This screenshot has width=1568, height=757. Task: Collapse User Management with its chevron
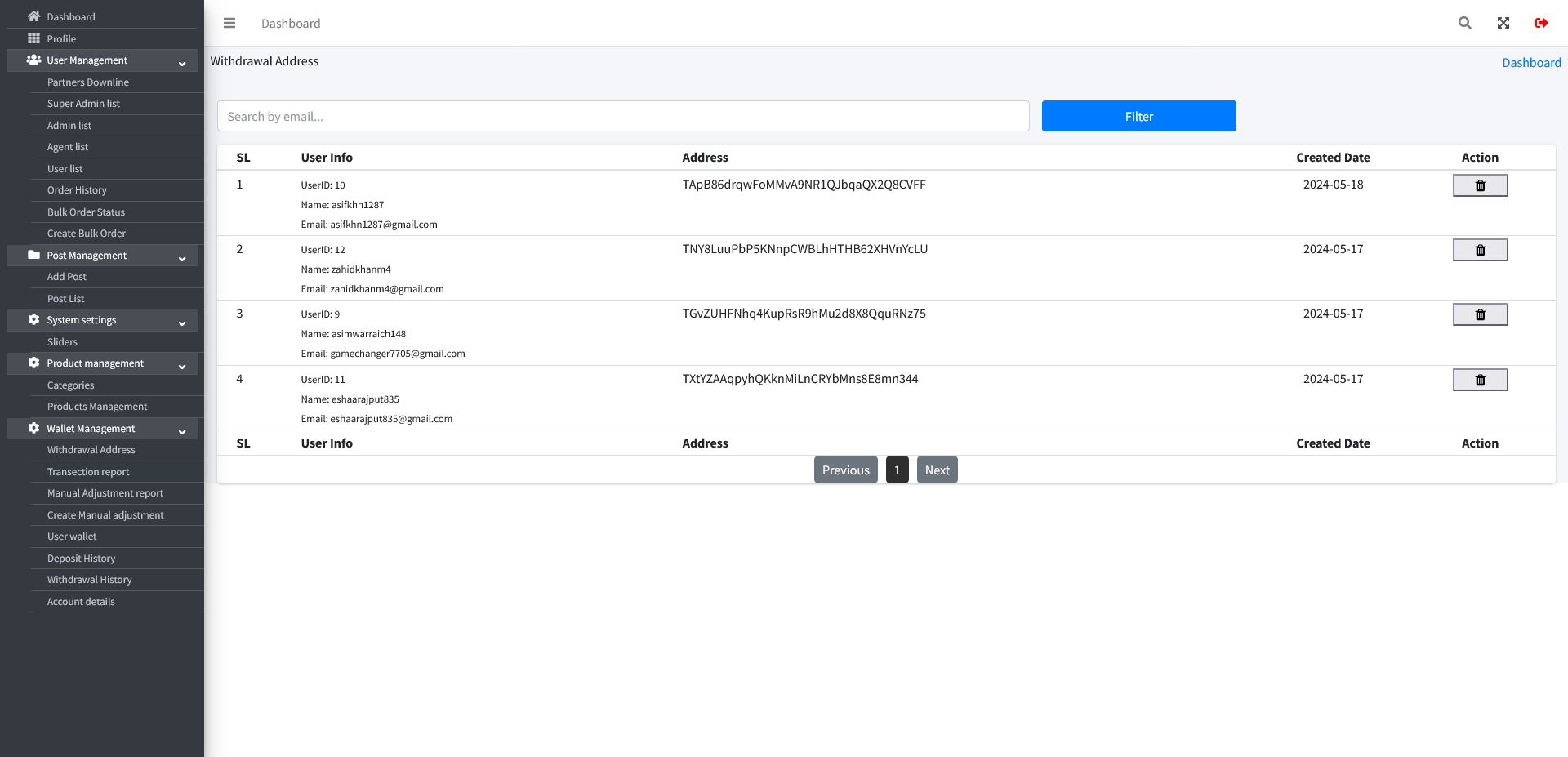click(x=182, y=63)
